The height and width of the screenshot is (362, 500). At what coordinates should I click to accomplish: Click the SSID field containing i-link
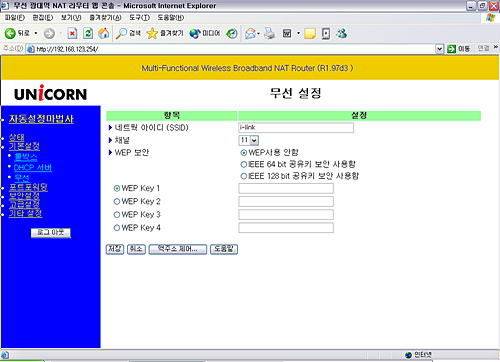(296, 128)
